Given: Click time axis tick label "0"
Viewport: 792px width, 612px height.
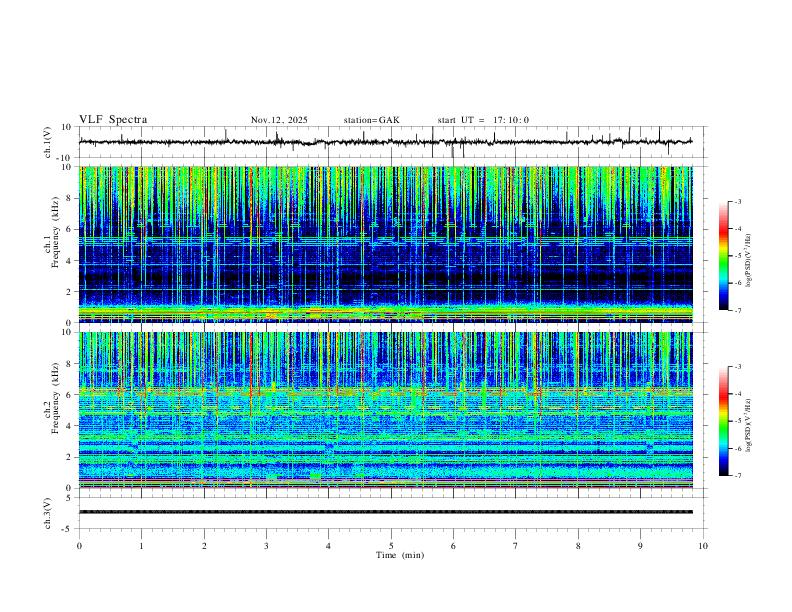Looking at the screenshot, I should pos(79,546).
